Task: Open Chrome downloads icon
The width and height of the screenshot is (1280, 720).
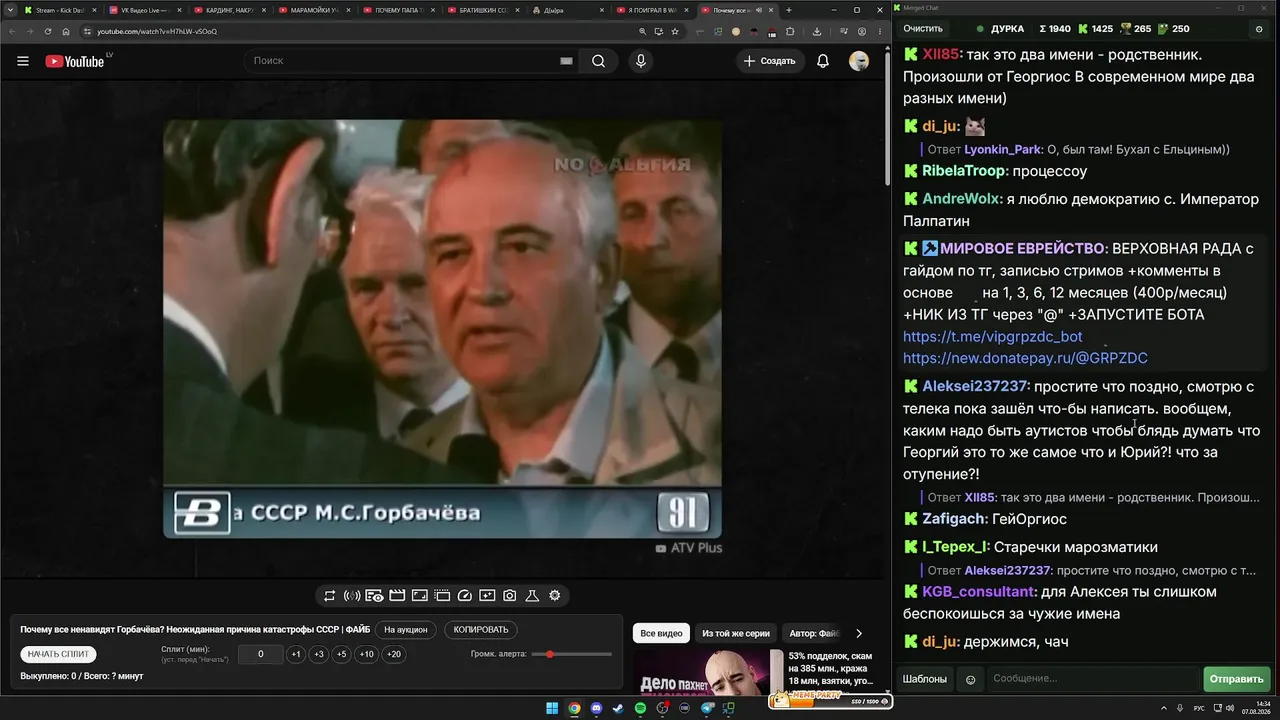Action: [817, 31]
